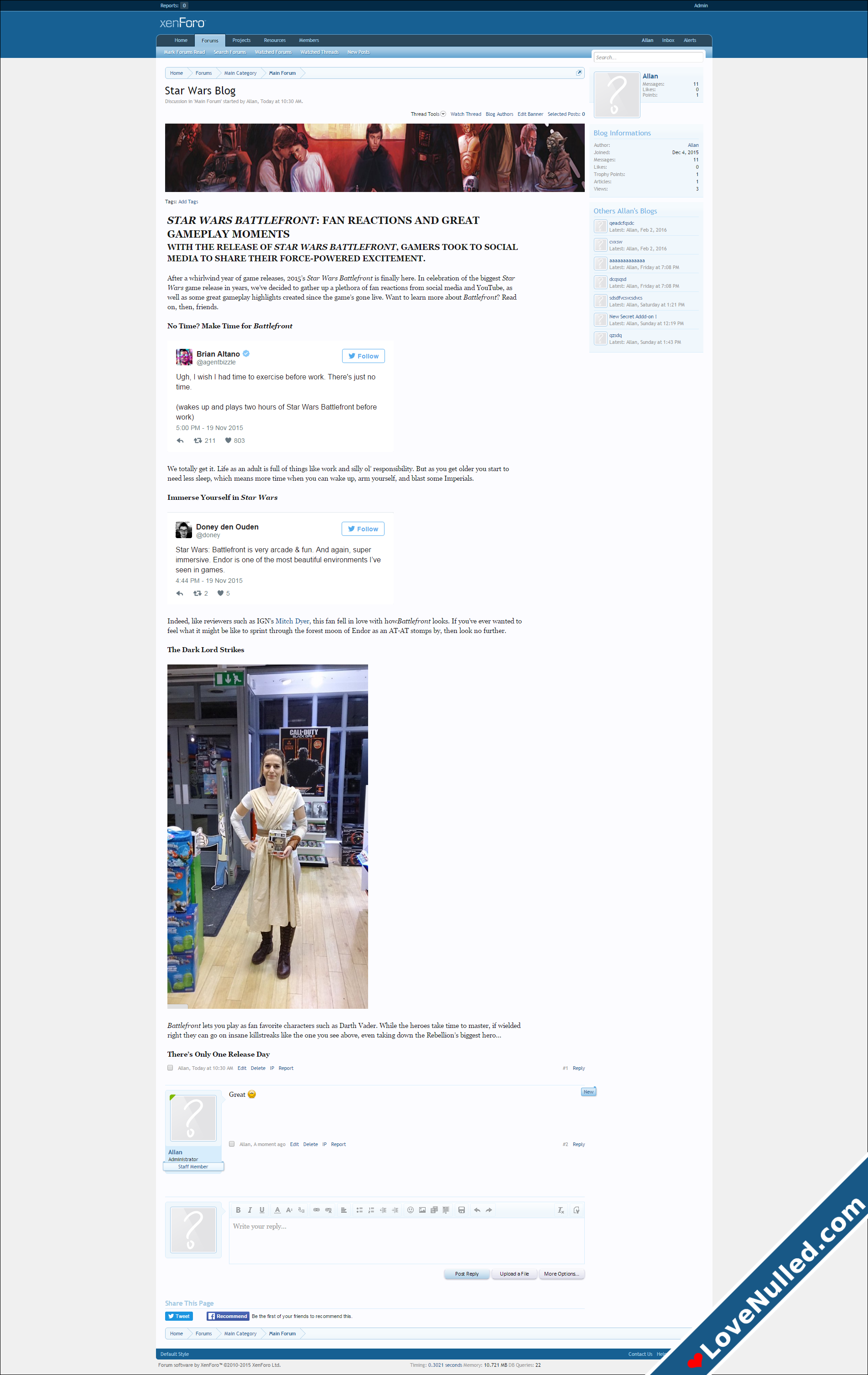The width and height of the screenshot is (868, 1375).
Task: Toggle bold formatting in reply editor
Action: coord(238,1210)
